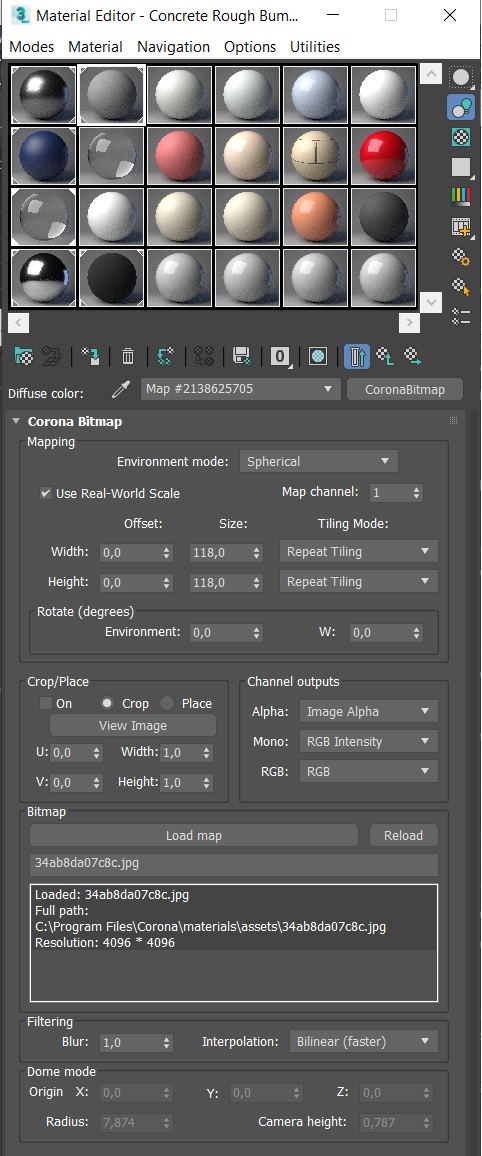This screenshot has width=482, height=1156.
Task: Toggle Use Real-World Scale checkbox
Action: pyautogui.click(x=46, y=493)
